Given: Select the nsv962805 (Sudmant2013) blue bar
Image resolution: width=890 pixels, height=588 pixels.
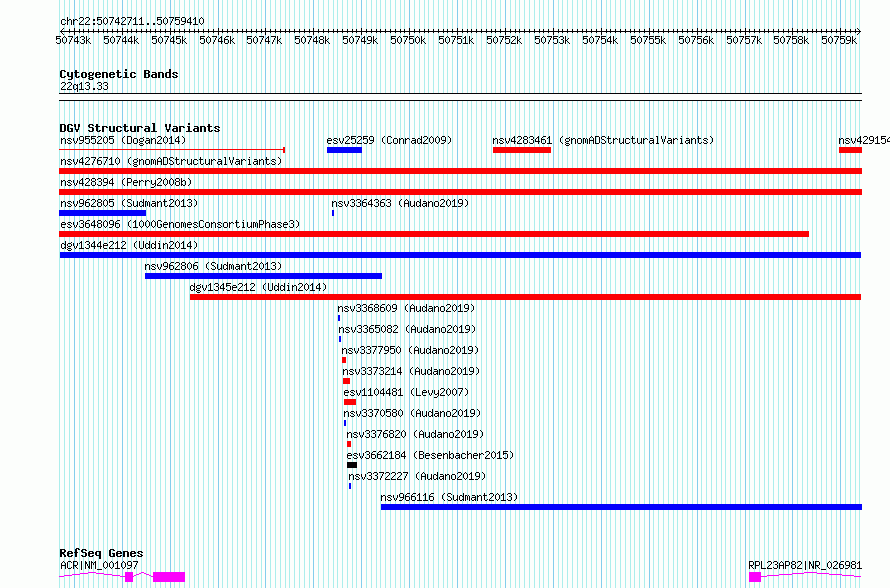Looking at the screenshot, I should click(x=103, y=213).
